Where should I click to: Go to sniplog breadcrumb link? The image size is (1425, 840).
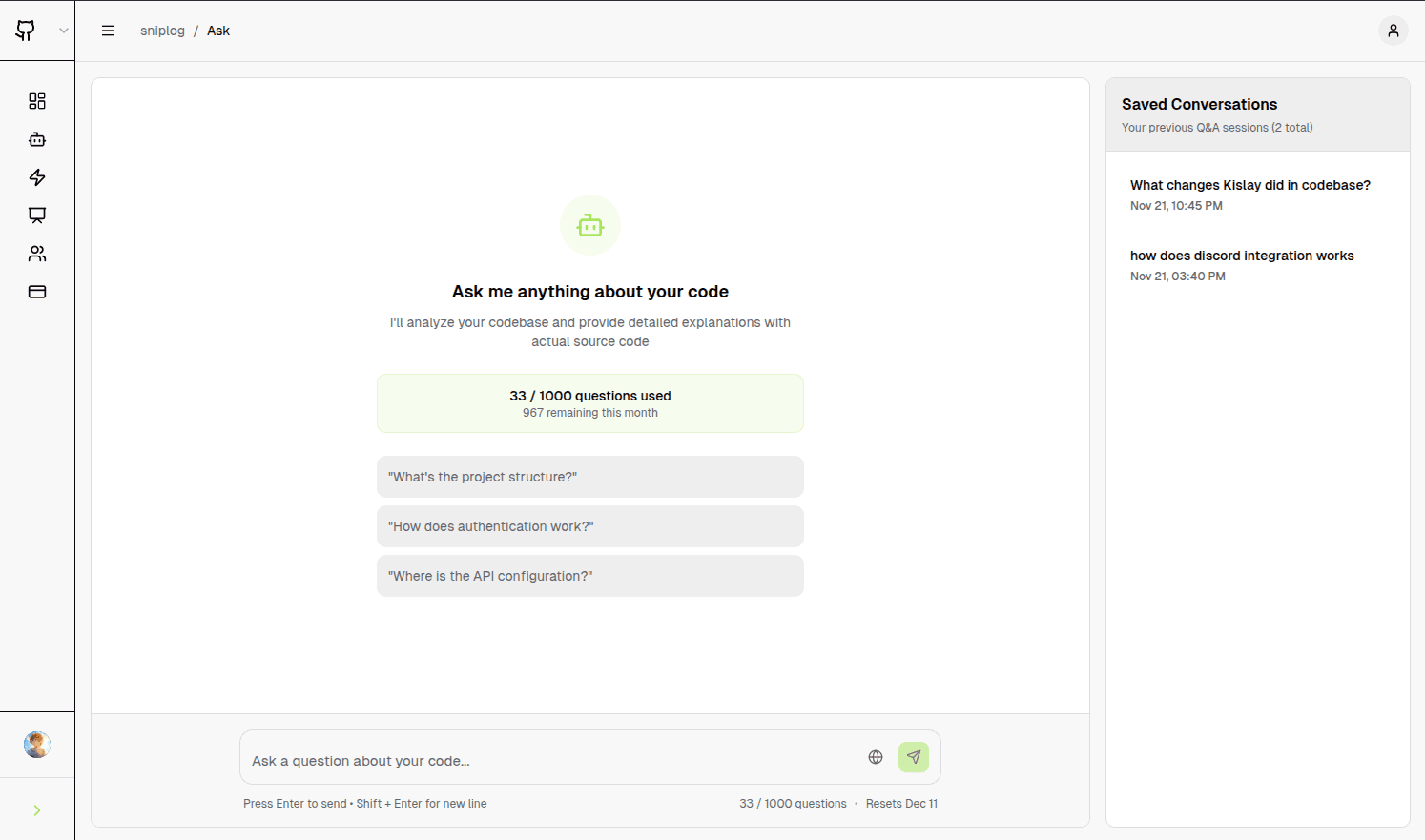(x=162, y=31)
